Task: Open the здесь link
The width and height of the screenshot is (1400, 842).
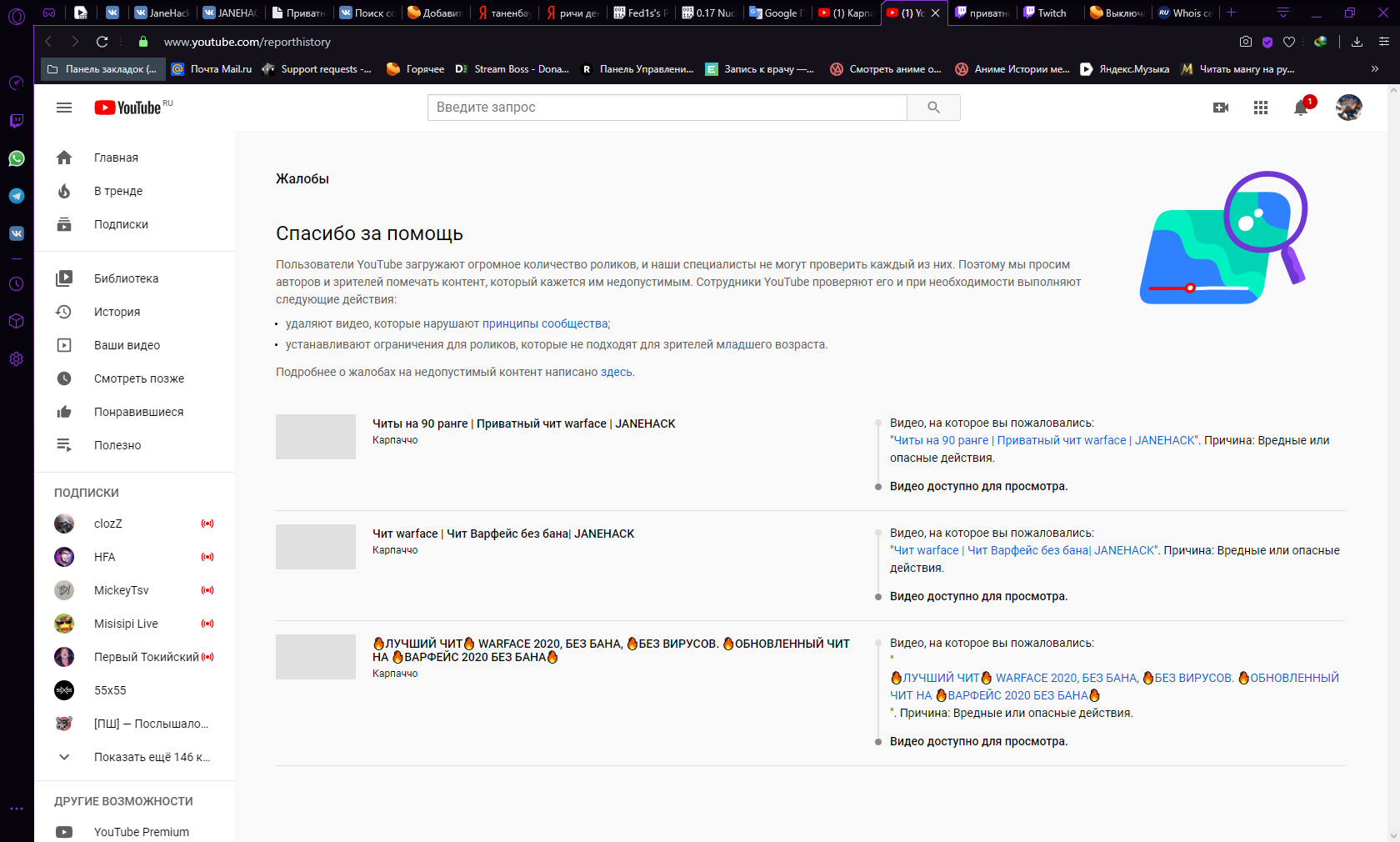Action: point(617,372)
